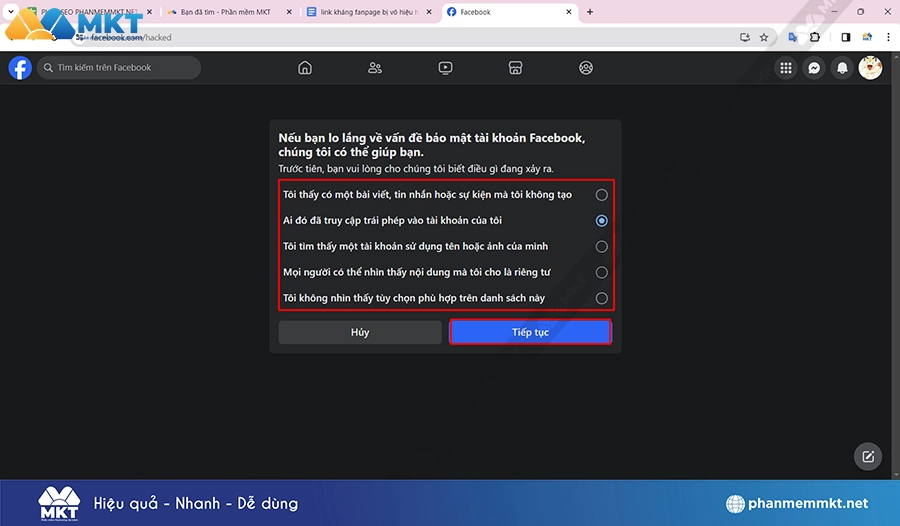This screenshot has height=526, width=900.
Task: Open the Chrome extensions puzzle icon
Action: pos(815,37)
